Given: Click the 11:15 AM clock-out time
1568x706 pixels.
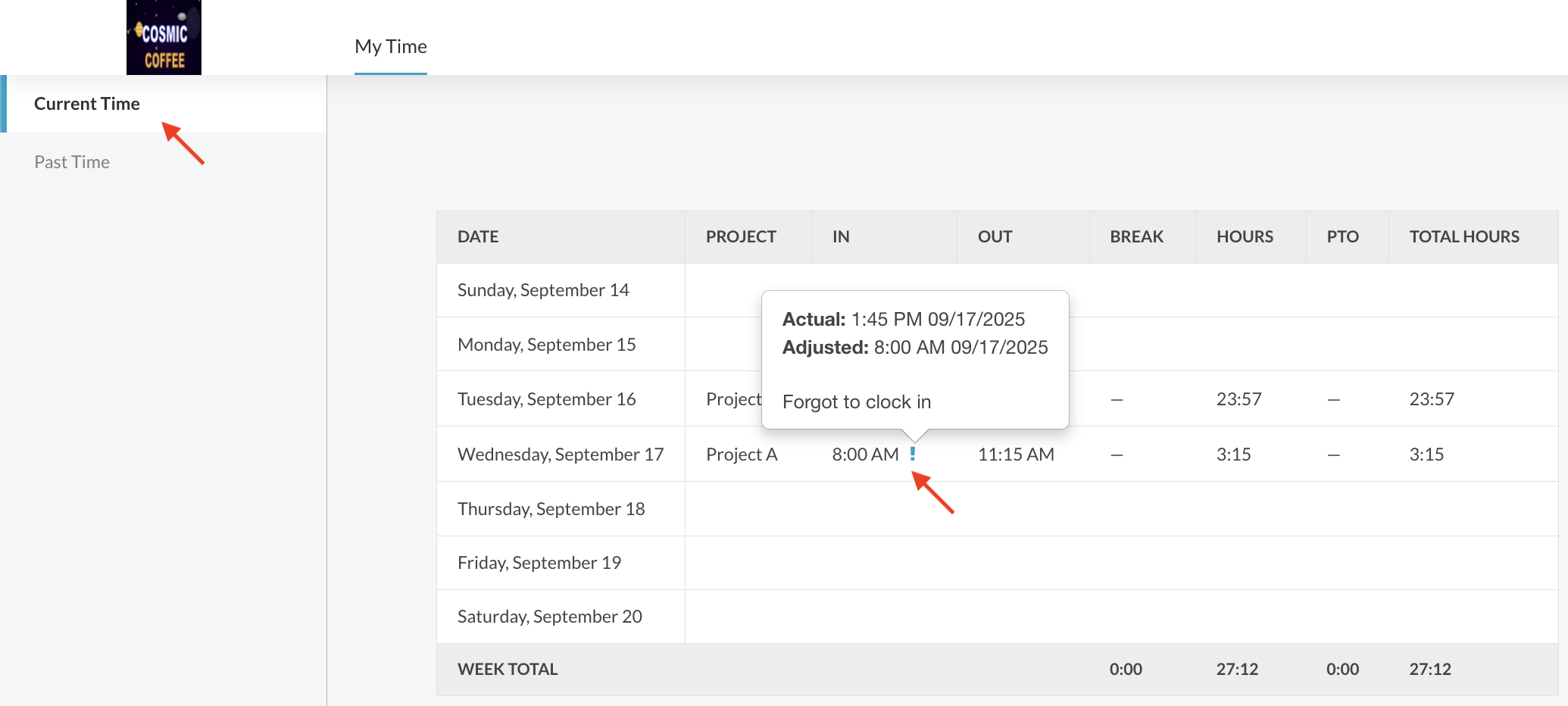Looking at the screenshot, I should pyautogui.click(x=1016, y=455).
